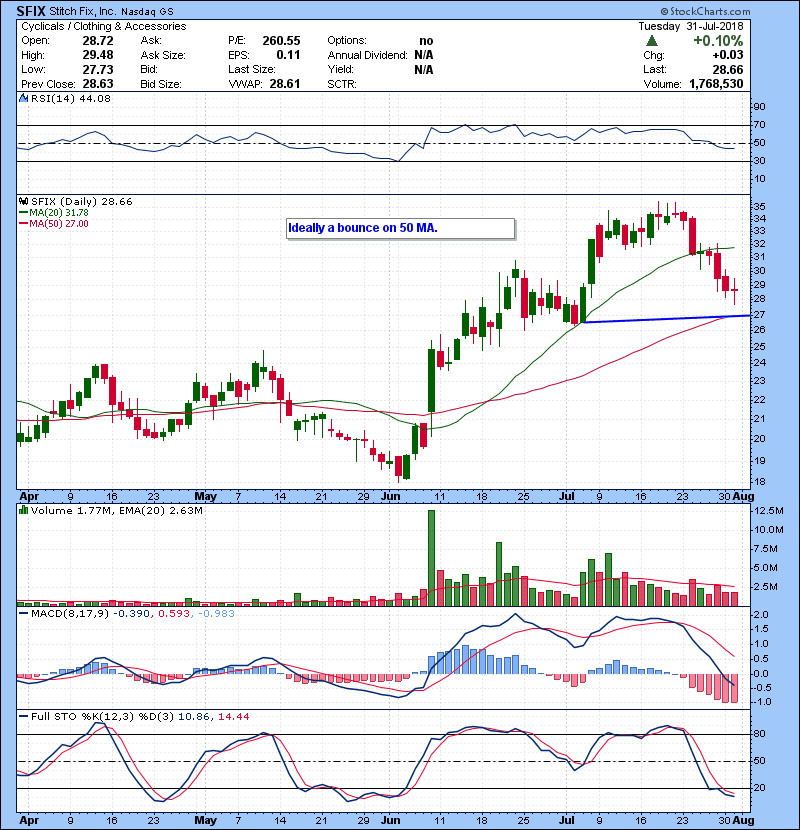Click the 35 price axis label
This screenshot has height=830, width=800.
(759, 206)
